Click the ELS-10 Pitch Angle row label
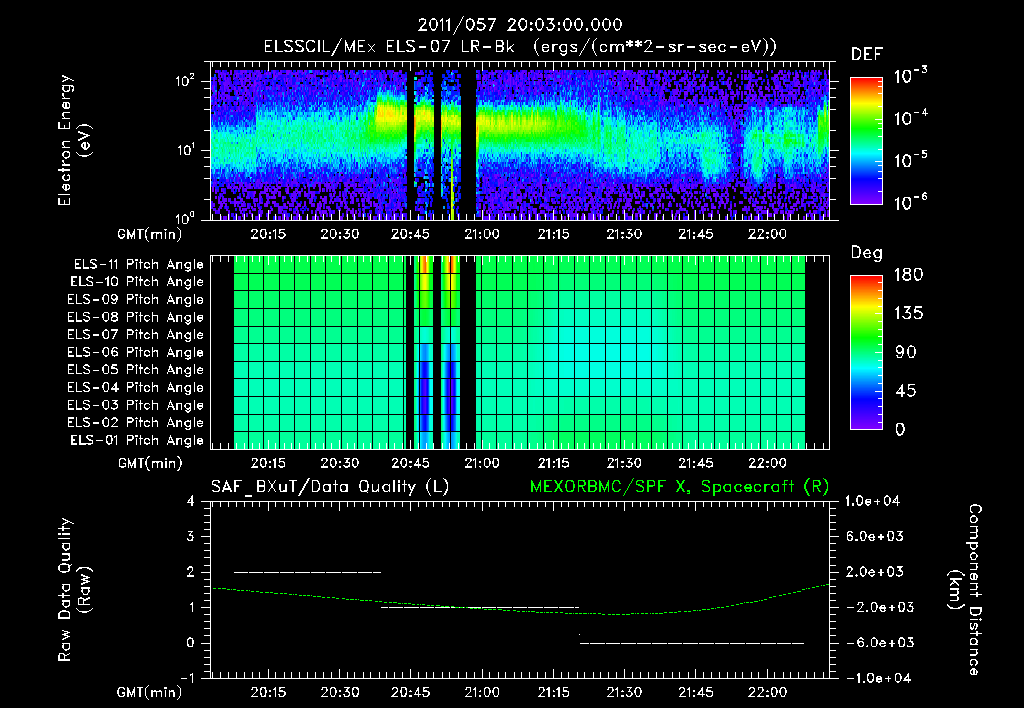This screenshot has width=1024, height=708. [136, 282]
